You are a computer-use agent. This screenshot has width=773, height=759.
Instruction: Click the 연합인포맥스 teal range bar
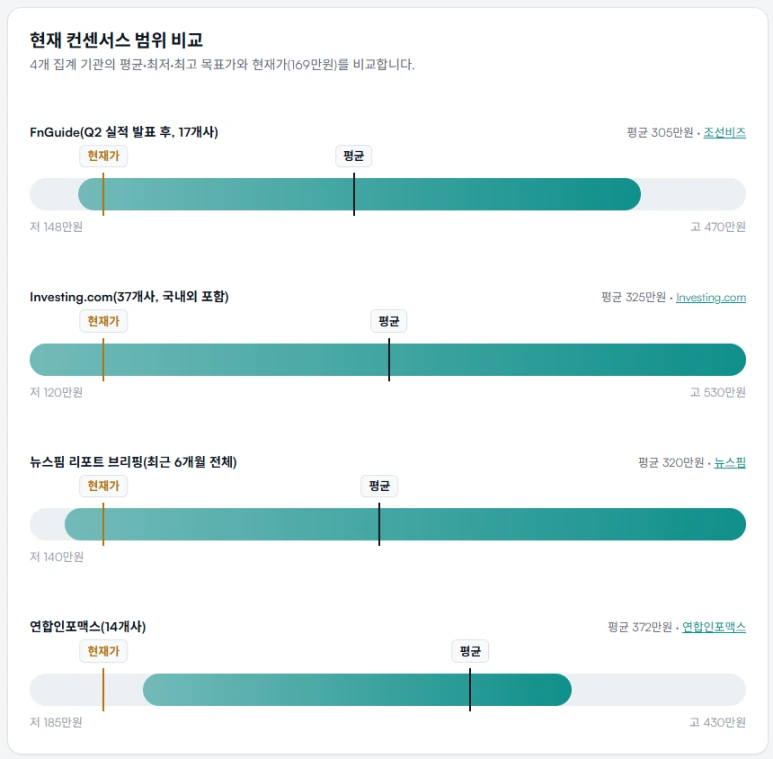pos(357,690)
